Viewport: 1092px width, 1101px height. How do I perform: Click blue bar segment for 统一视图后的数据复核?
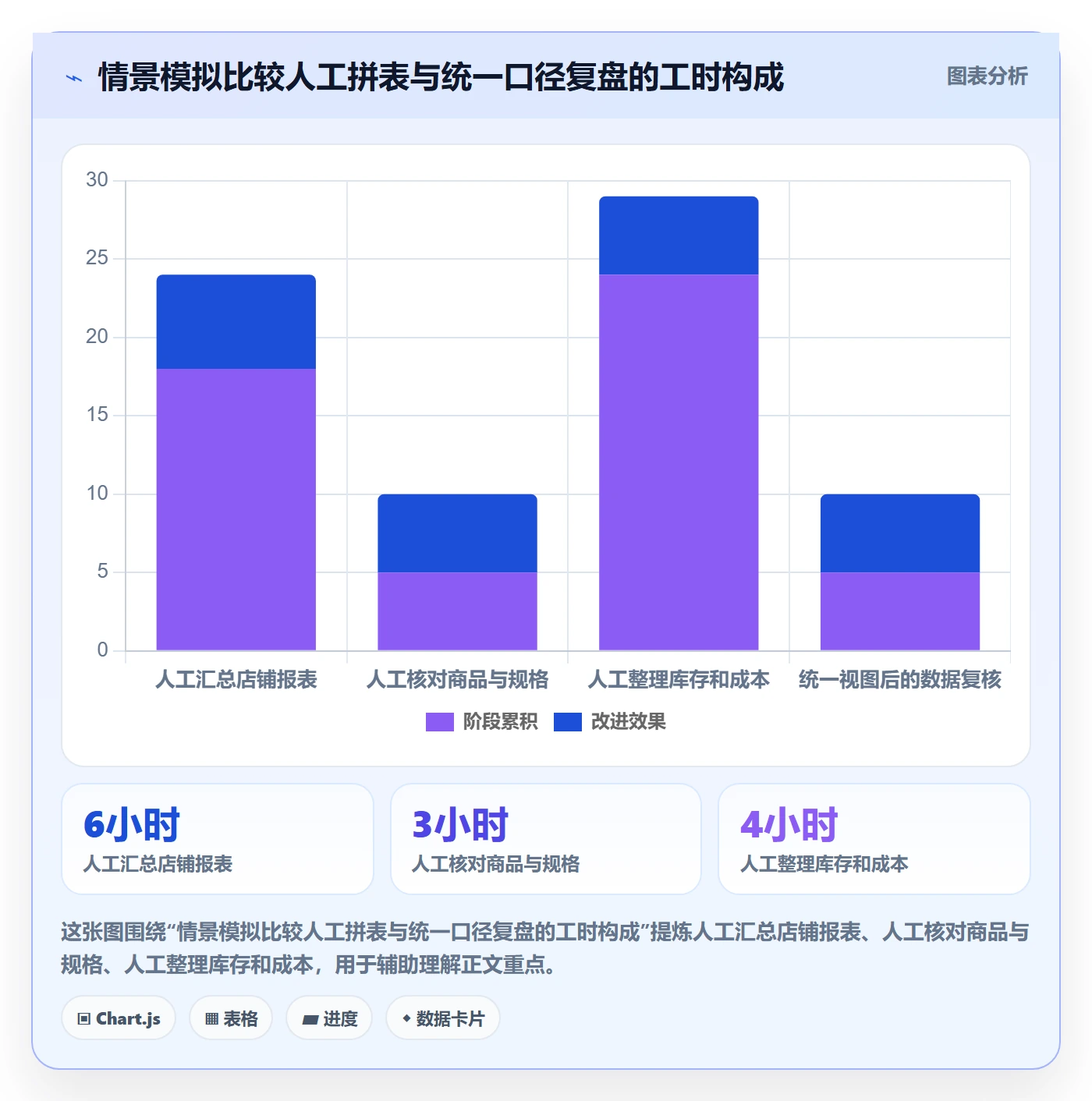tap(900, 533)
